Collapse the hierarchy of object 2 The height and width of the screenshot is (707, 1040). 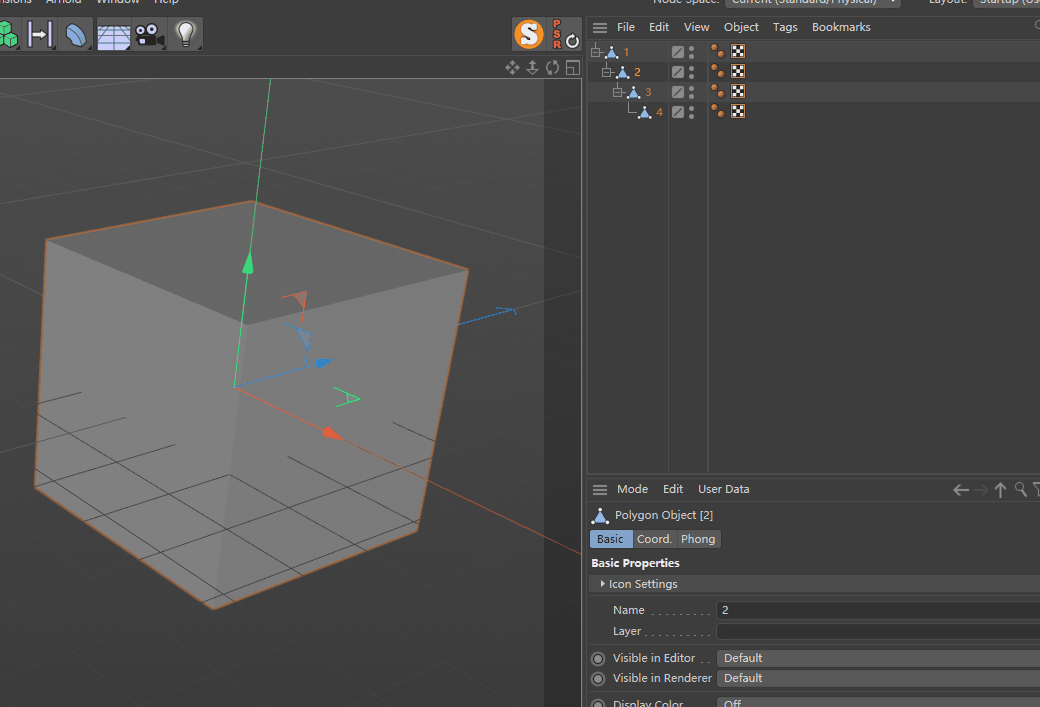point(606,72)
